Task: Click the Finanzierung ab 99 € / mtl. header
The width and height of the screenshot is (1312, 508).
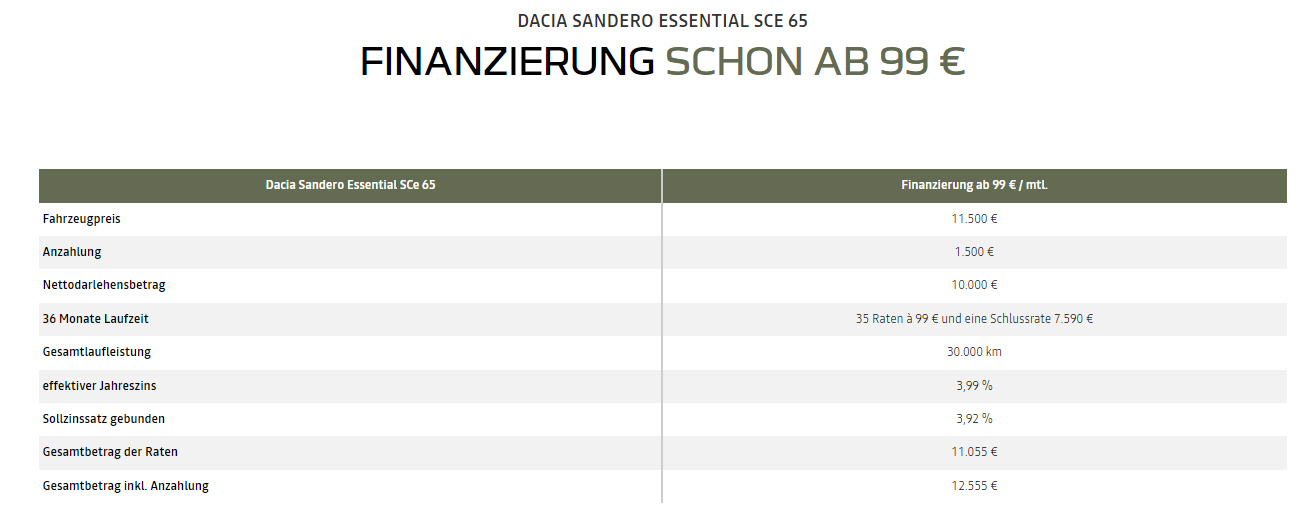Action: coord(975,185)
